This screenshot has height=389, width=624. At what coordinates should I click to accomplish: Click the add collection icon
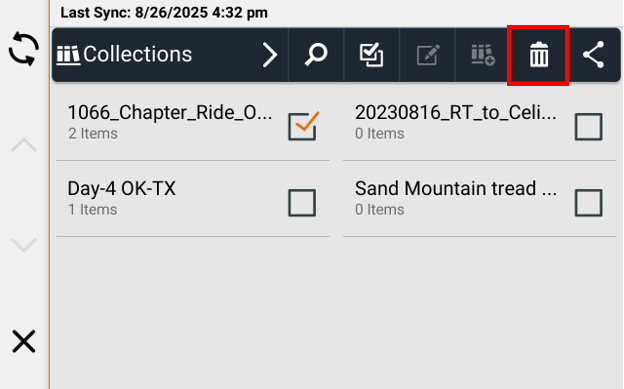coord(483,55)
